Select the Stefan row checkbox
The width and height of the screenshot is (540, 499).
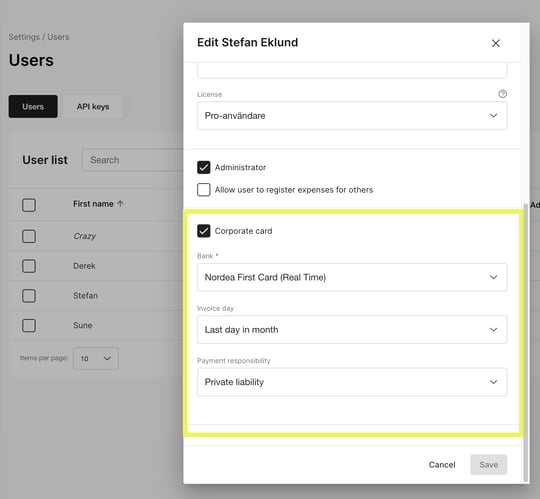(29, 295)
